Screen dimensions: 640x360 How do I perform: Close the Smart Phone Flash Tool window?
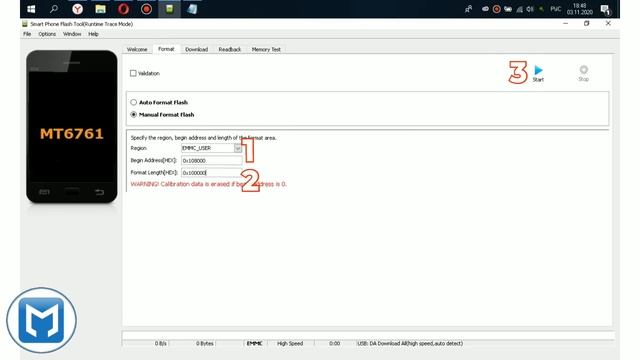click(608, 24)
